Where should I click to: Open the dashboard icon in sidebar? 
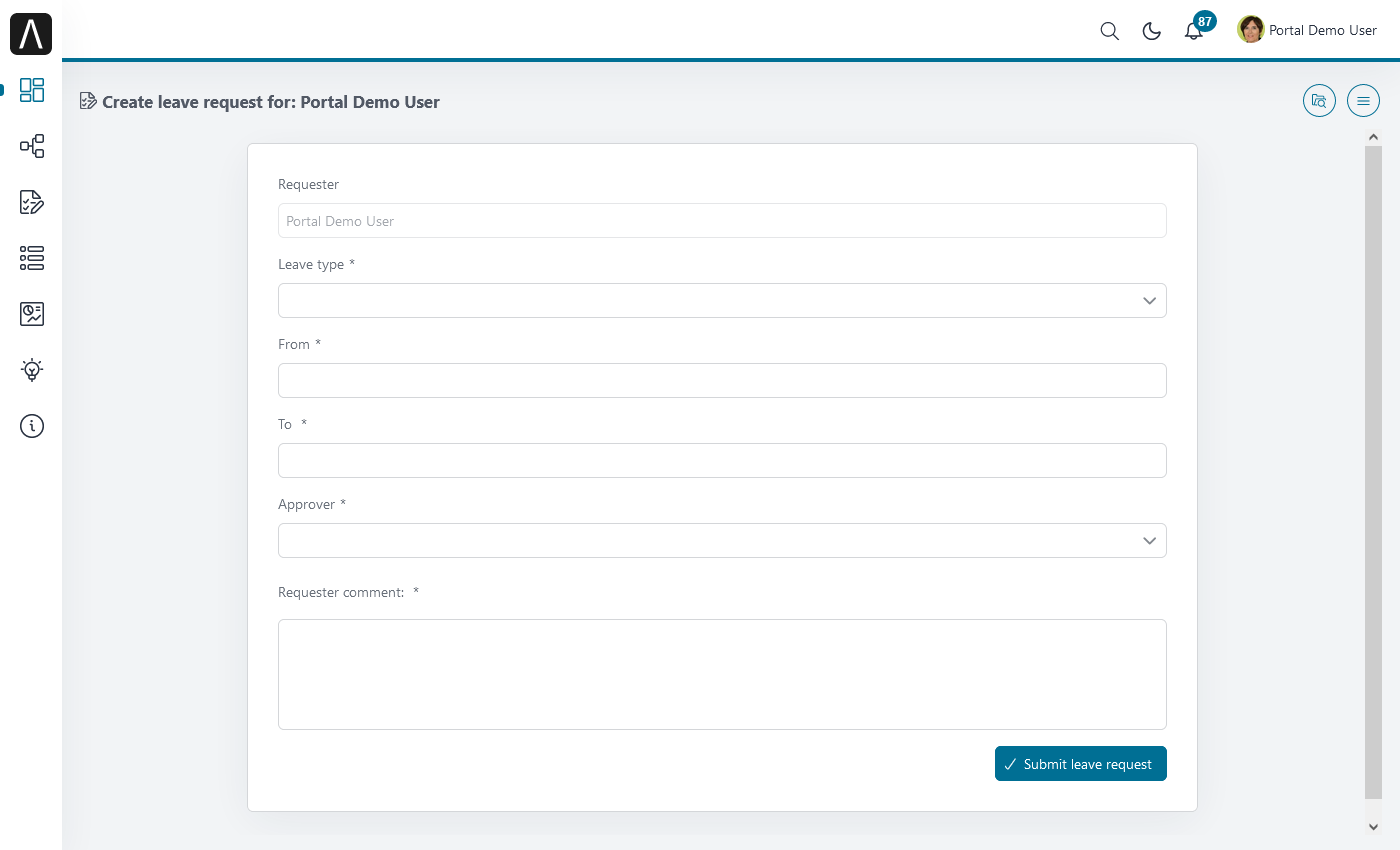coord(32,90)
